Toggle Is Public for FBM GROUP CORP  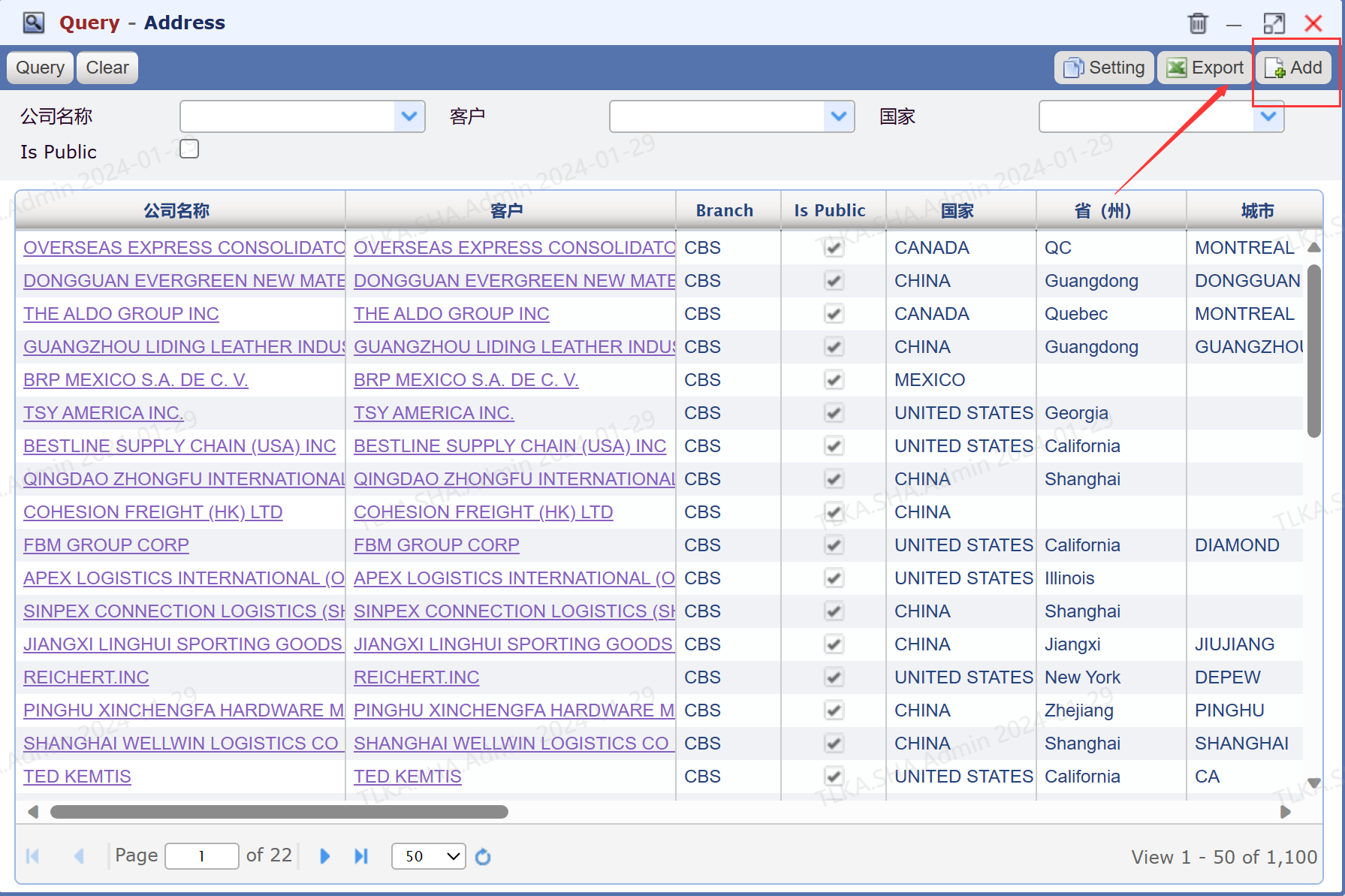834,545
